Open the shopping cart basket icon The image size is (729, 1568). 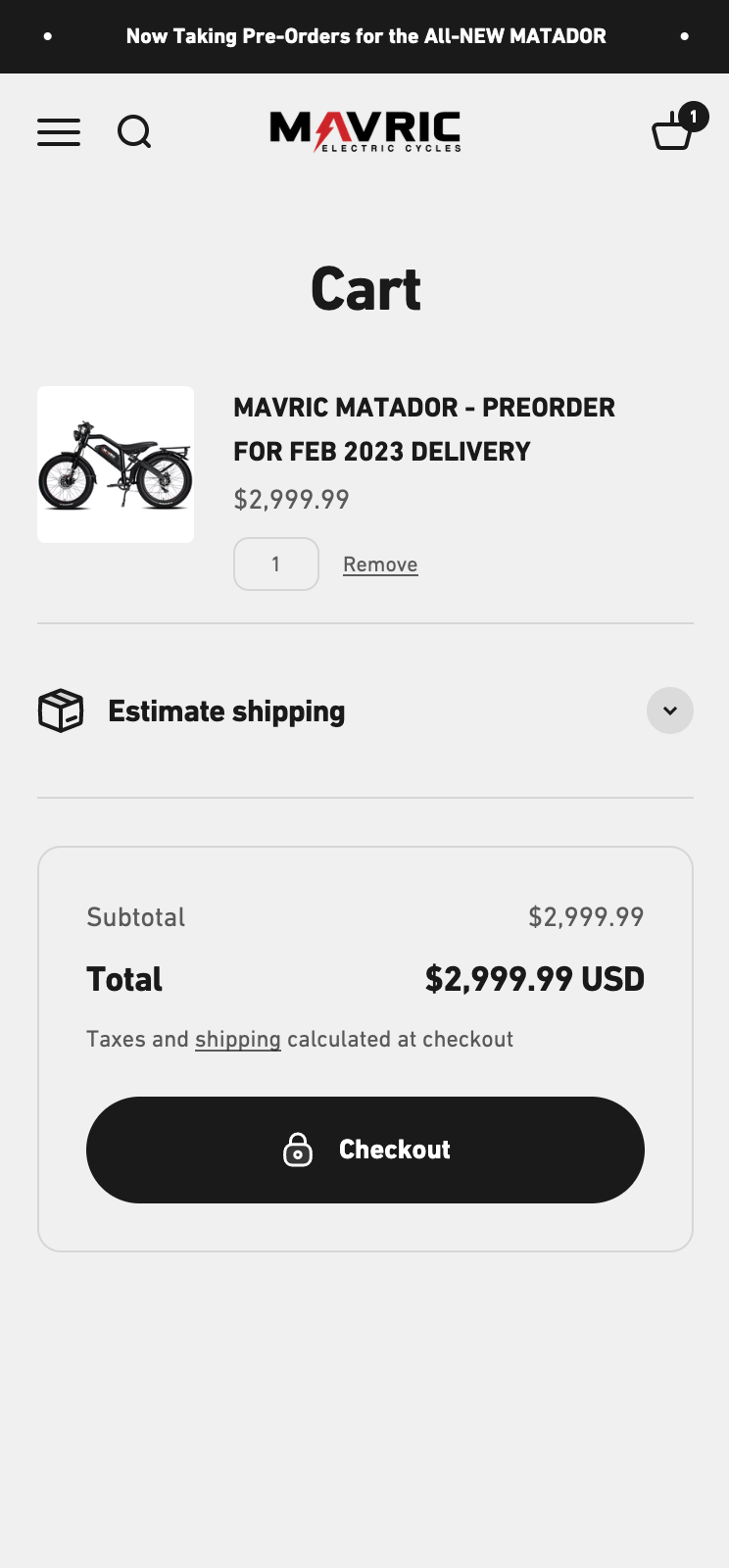[x=671, y=133]
